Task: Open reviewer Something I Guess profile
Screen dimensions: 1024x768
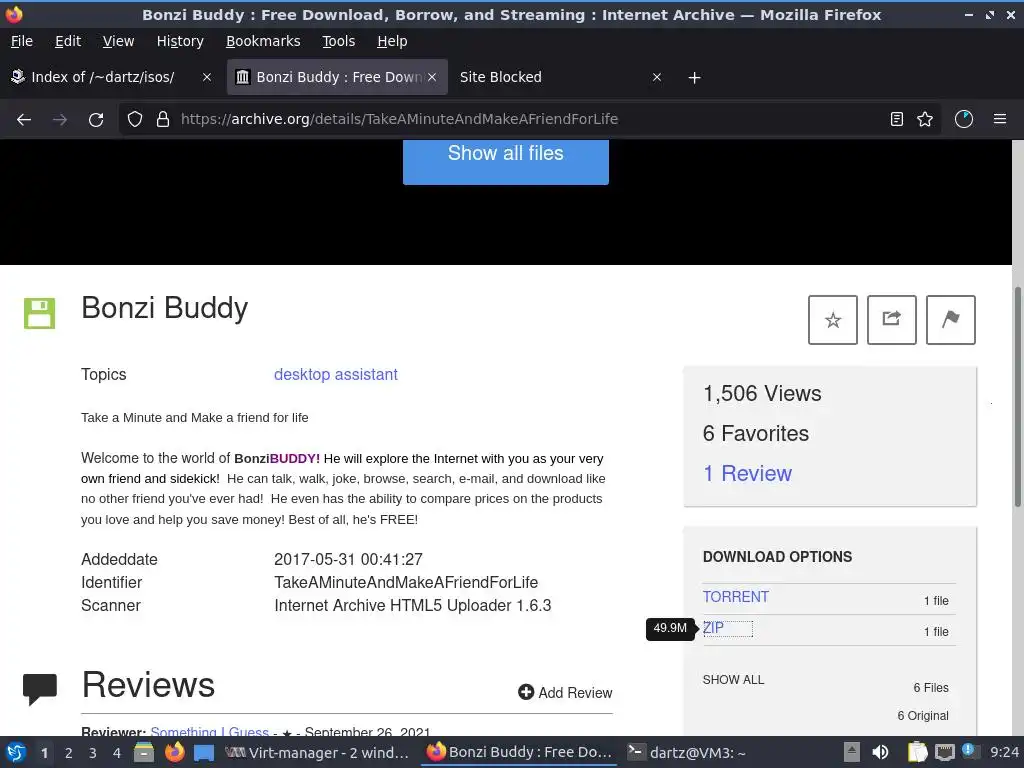Action: pos(210,731)
